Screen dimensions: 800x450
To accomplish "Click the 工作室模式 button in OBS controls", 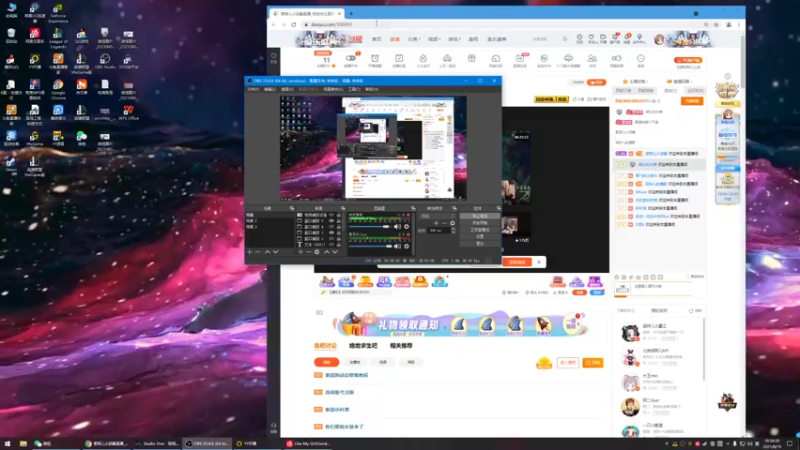I will tap(480, 230).
